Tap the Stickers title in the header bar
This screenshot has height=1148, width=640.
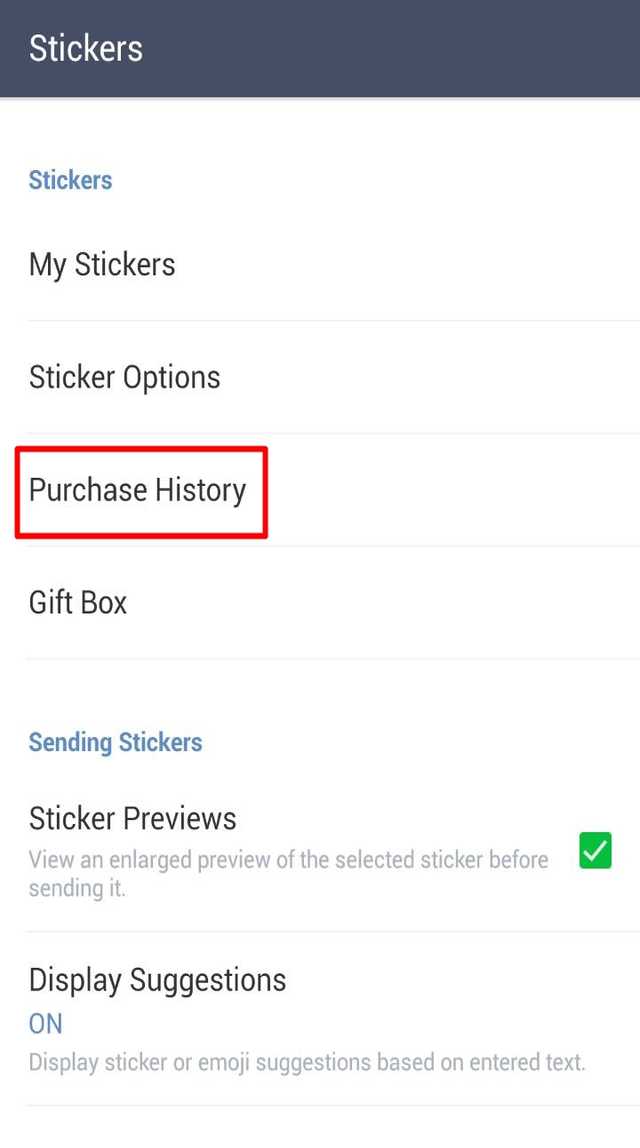(86, 48)
